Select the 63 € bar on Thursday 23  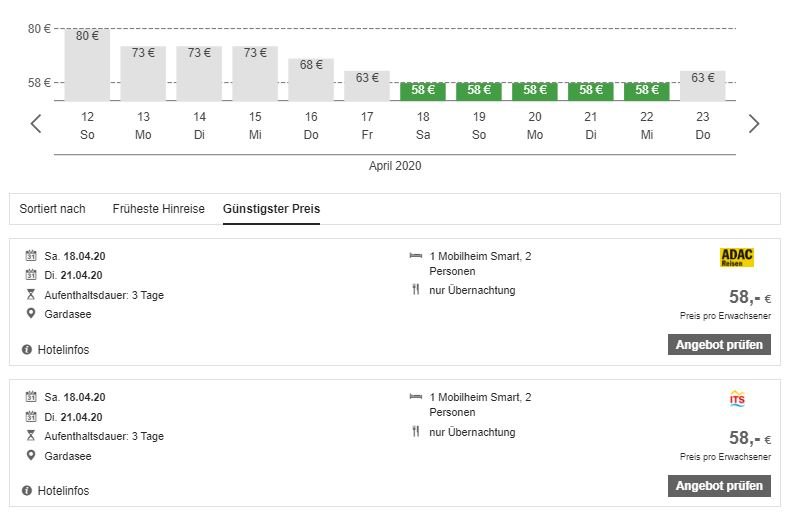(703, 86)
